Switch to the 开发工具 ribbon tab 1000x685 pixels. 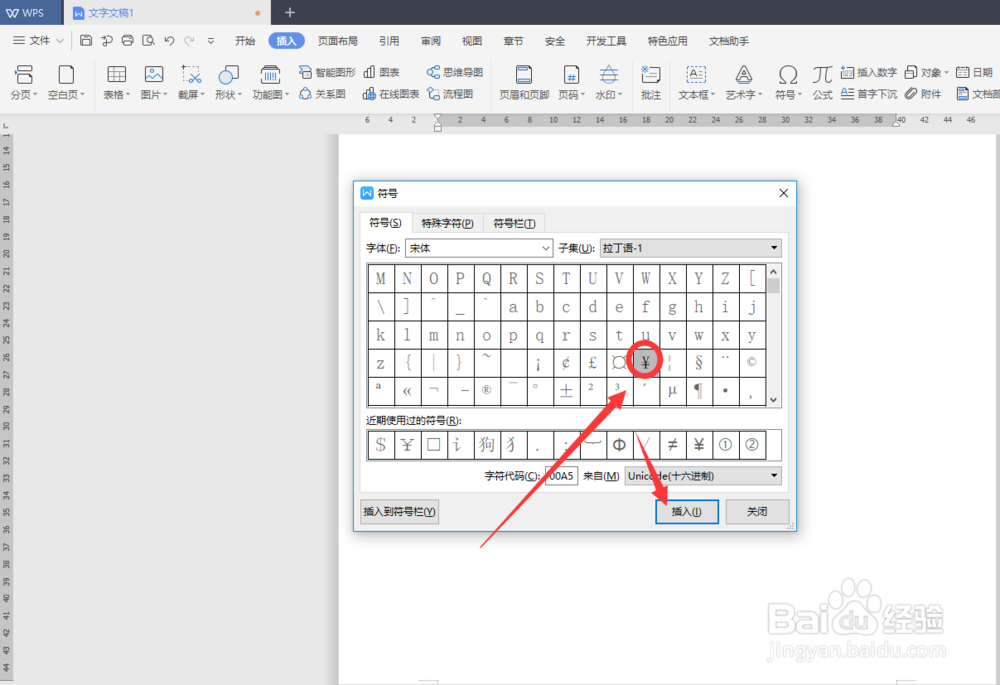click(606, 41)
